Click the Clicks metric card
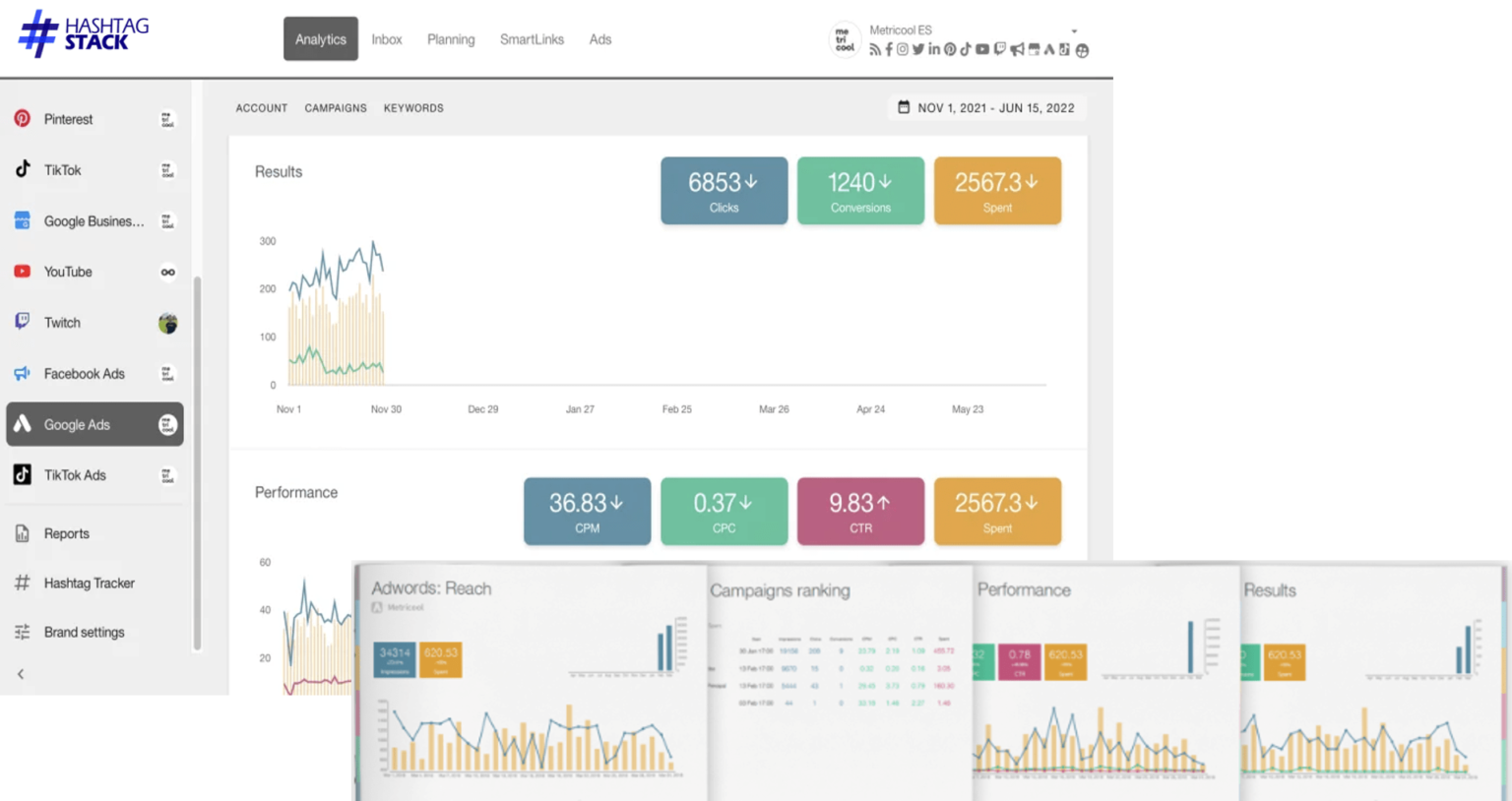 pyautogui.click(x=724, y=191)
